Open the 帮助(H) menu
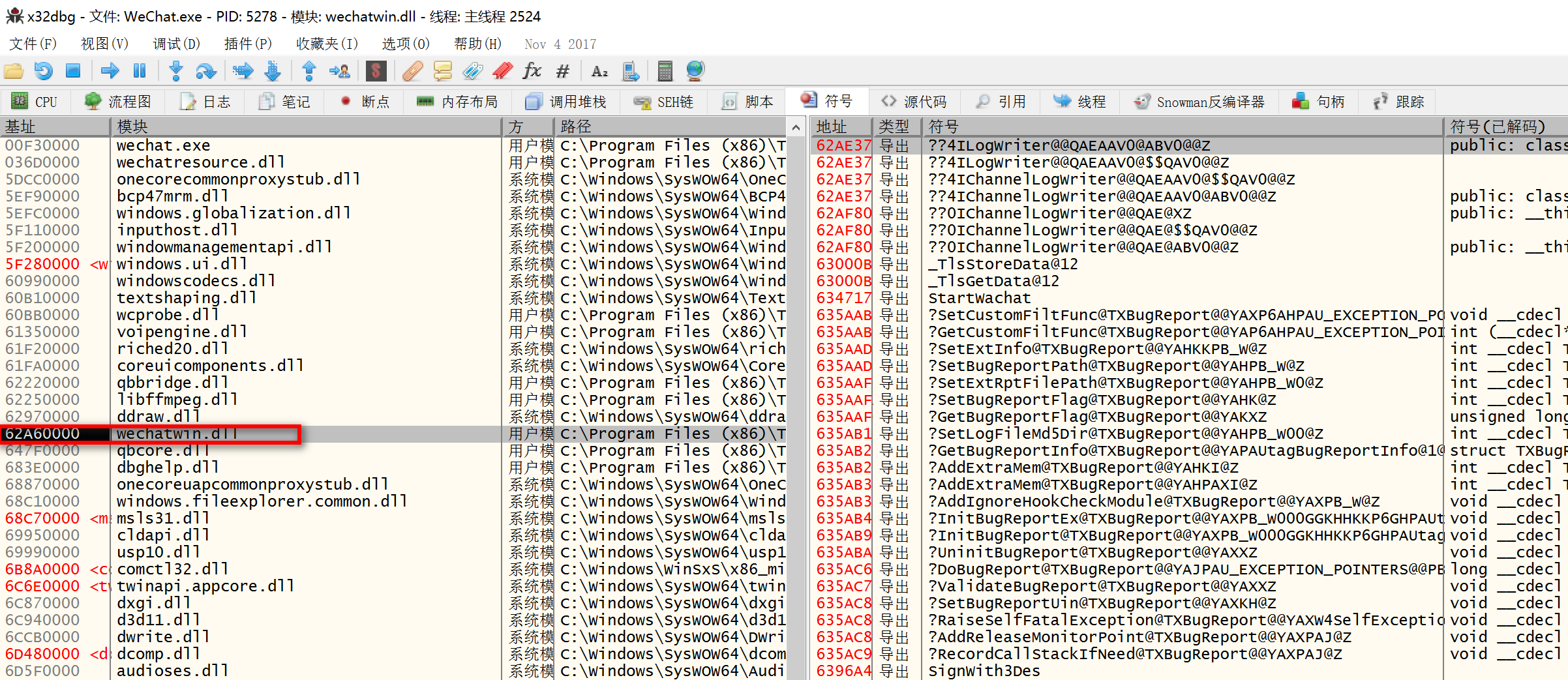 click(478, 44)
